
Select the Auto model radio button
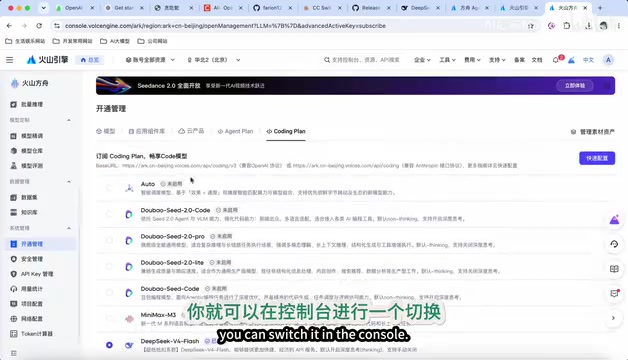[x=109, y=188]
